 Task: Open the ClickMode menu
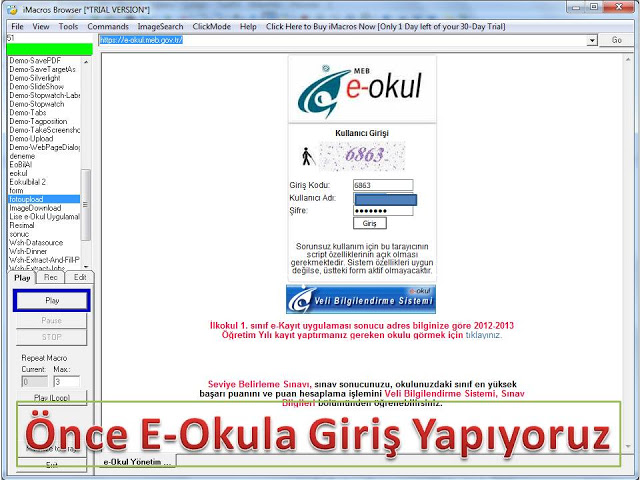211,27
